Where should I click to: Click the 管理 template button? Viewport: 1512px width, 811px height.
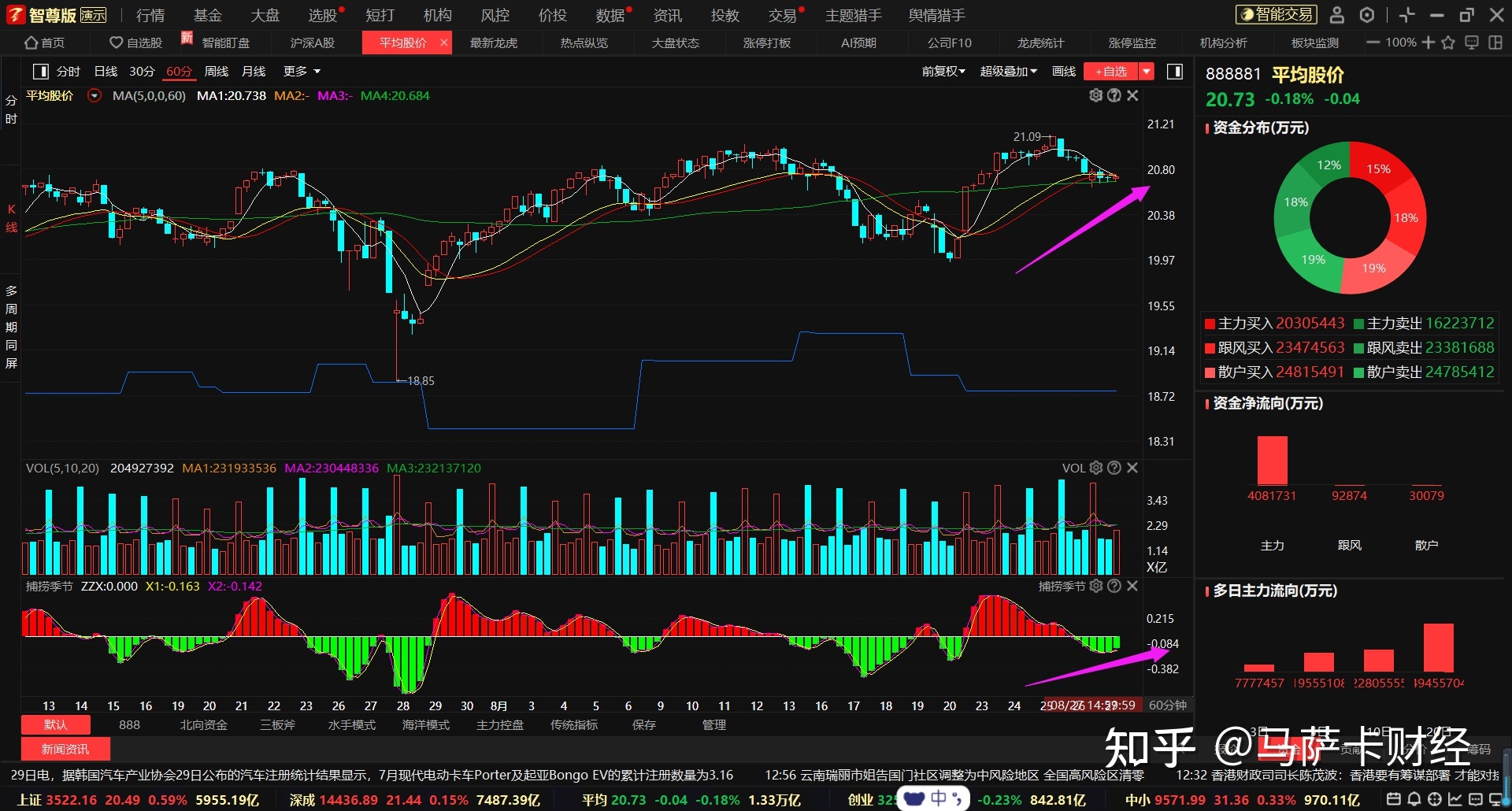coord(714,725)
